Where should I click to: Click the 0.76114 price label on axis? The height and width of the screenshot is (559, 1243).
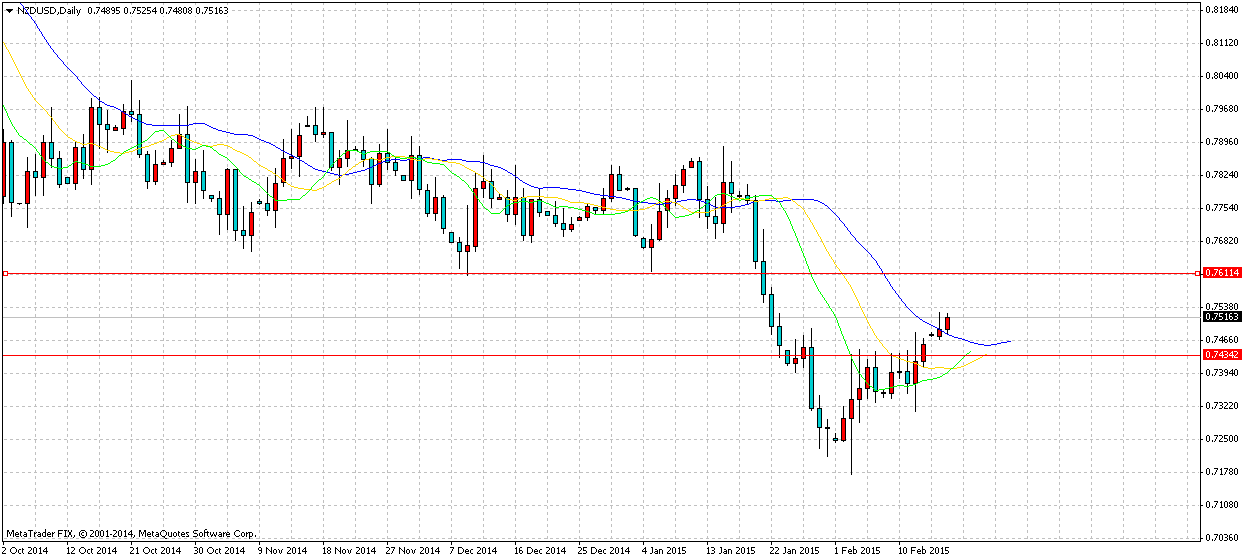1222,273
